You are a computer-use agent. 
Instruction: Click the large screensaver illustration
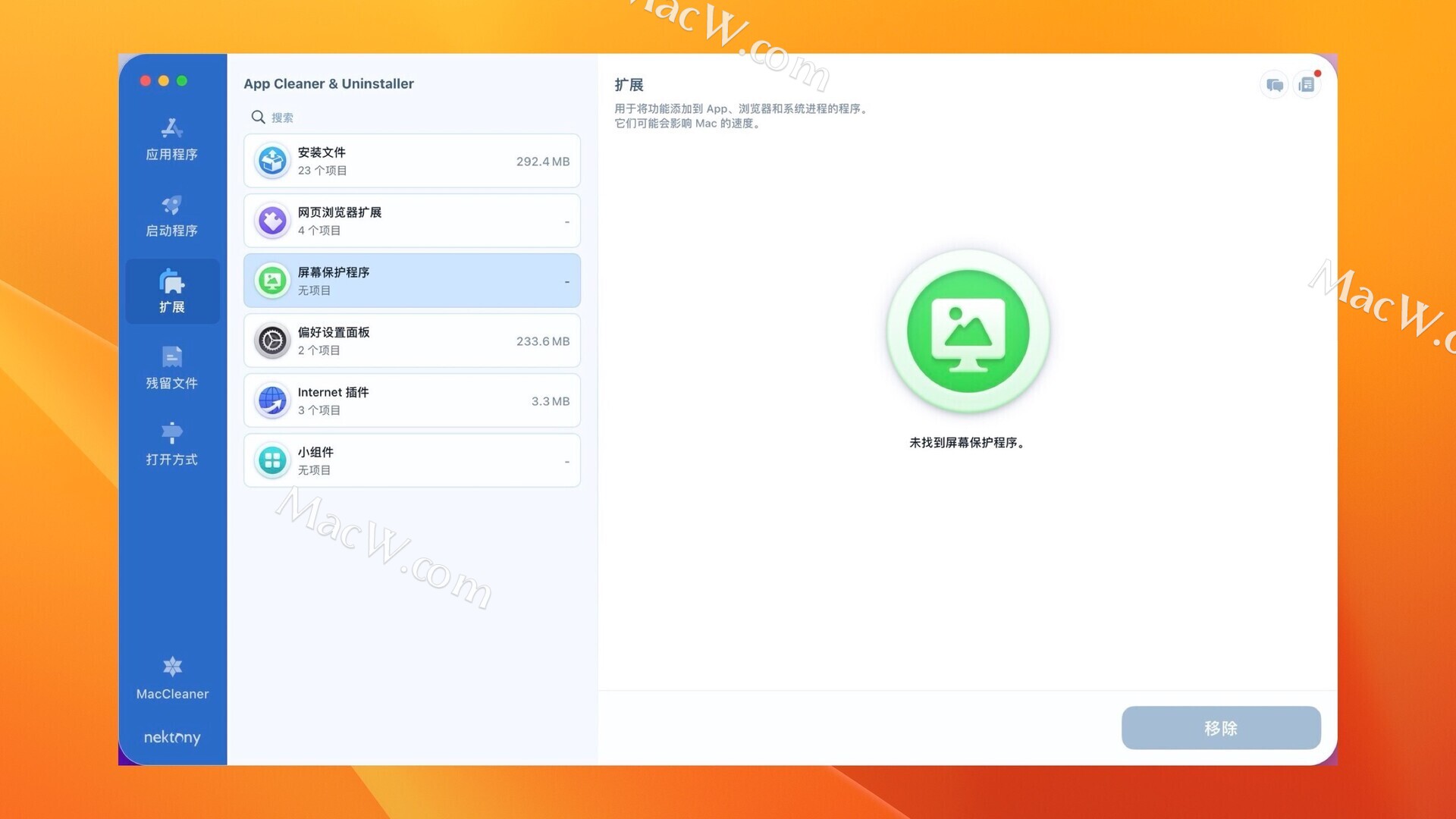pos(968,331)
